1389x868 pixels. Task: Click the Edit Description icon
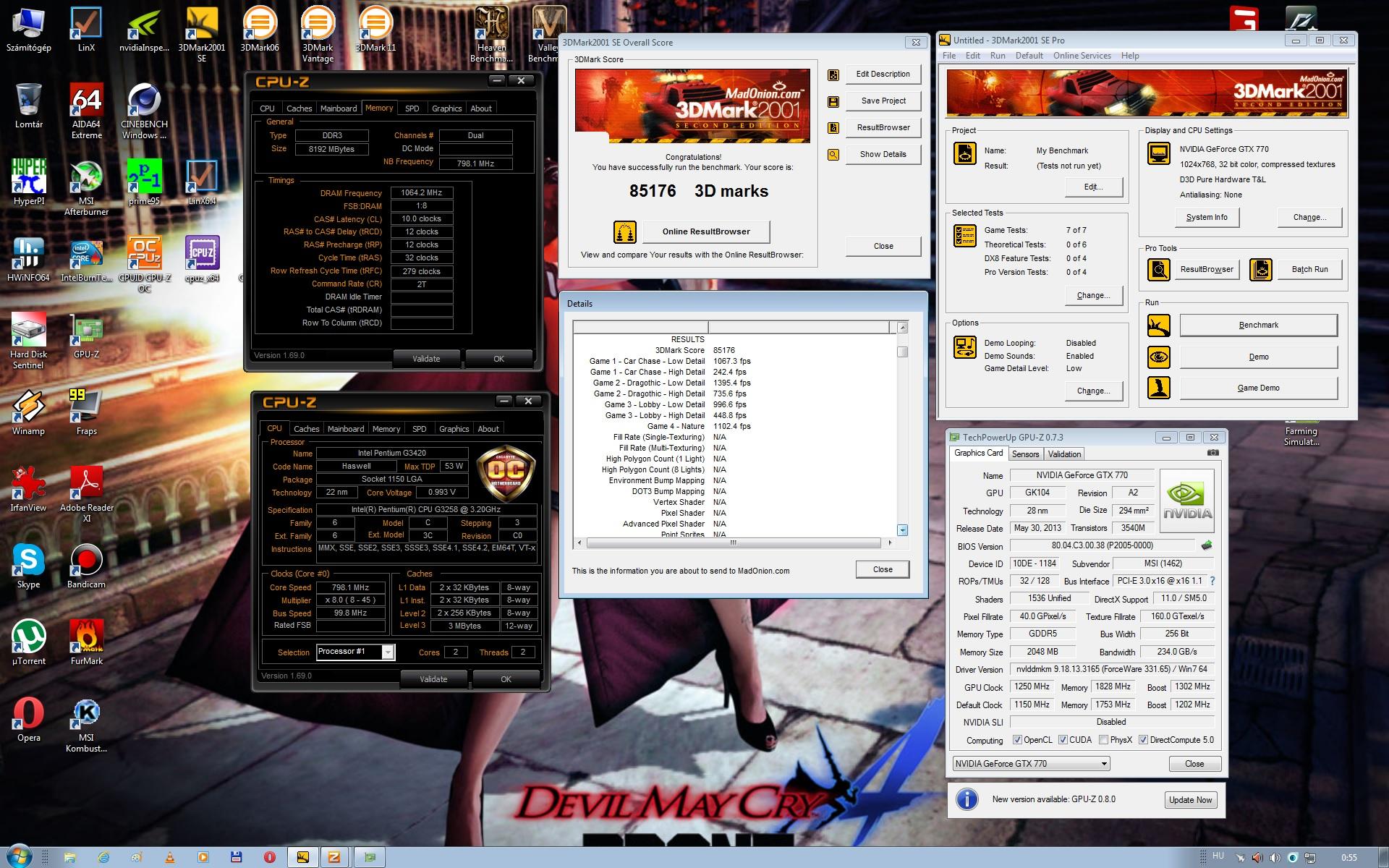[x=833, y=75]
